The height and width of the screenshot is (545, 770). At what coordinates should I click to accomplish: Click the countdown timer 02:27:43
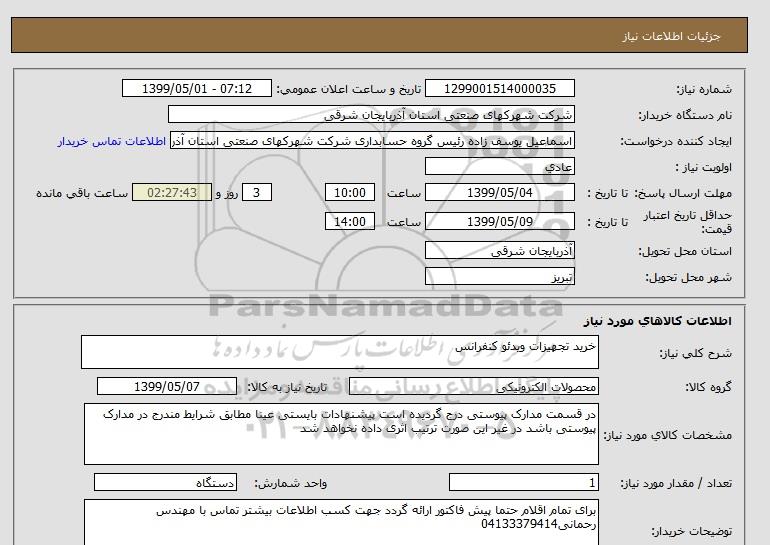pyautogui.click(x=172, y=192)
